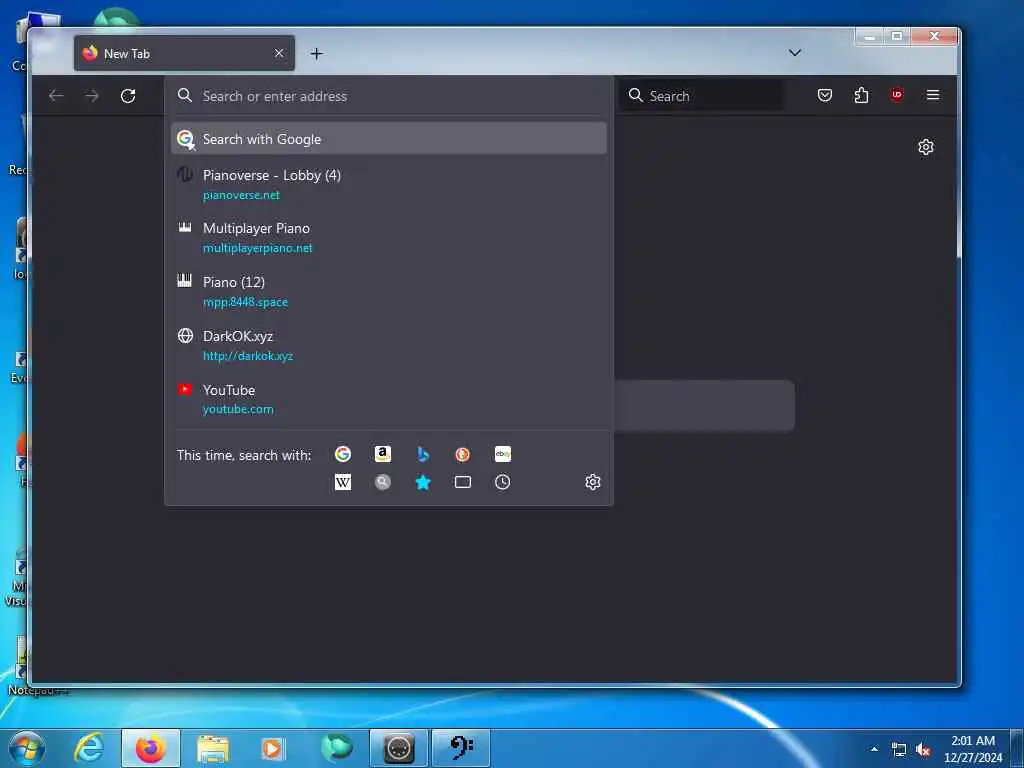Close the New Tab tab

[279, 53]
